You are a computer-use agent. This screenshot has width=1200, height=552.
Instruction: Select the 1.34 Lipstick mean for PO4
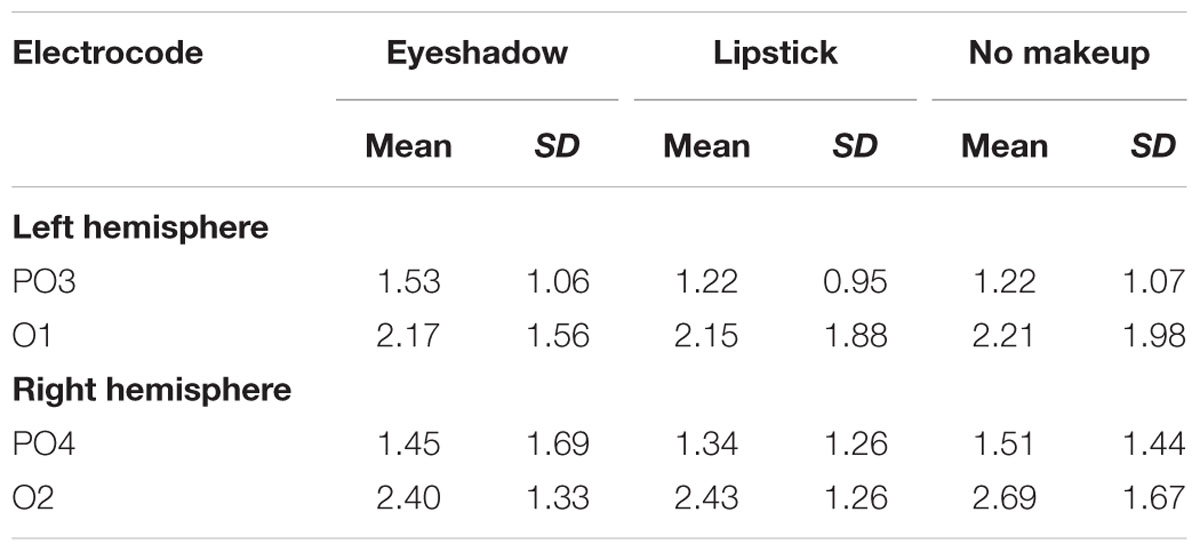(706, 444)
